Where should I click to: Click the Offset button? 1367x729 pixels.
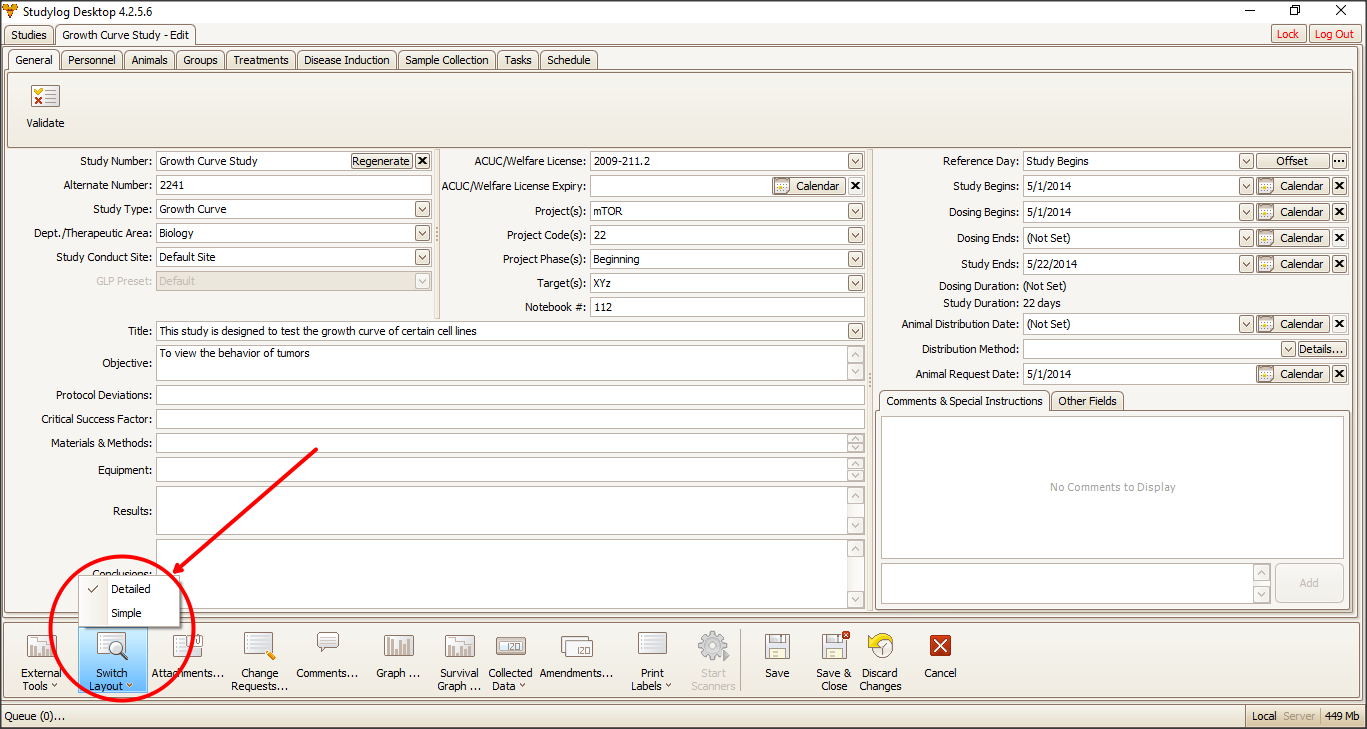point(1292,161)
